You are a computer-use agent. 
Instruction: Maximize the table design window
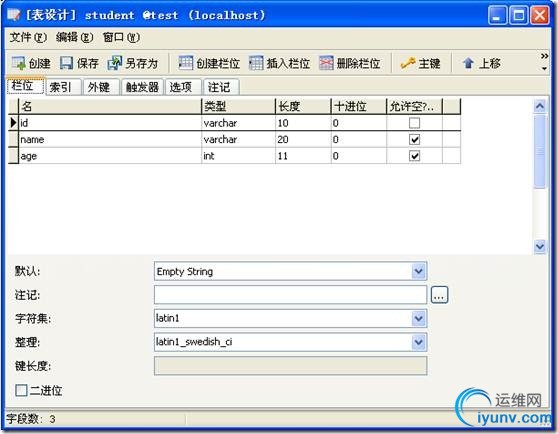[518, 15]
